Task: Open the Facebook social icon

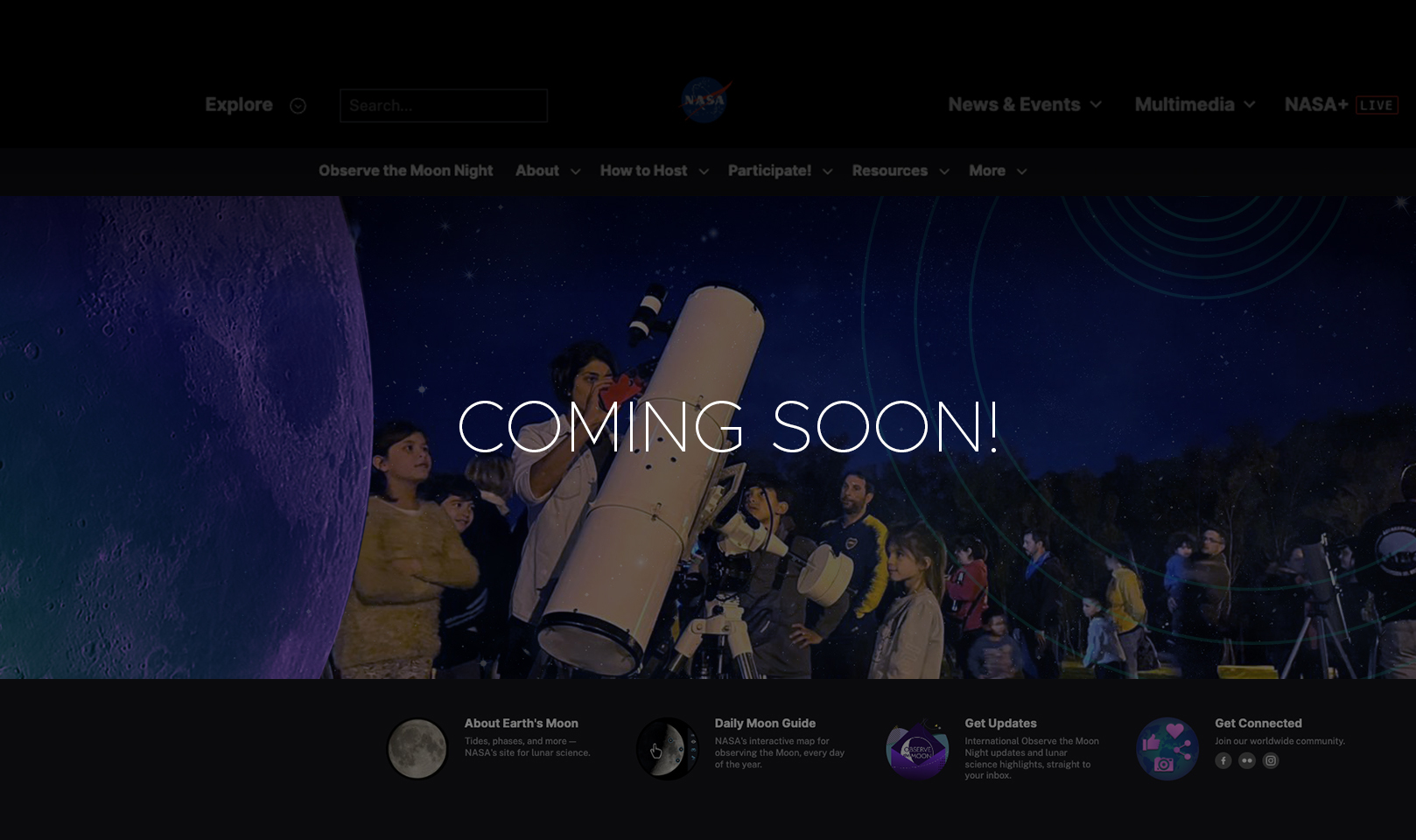Action: 1223,760
